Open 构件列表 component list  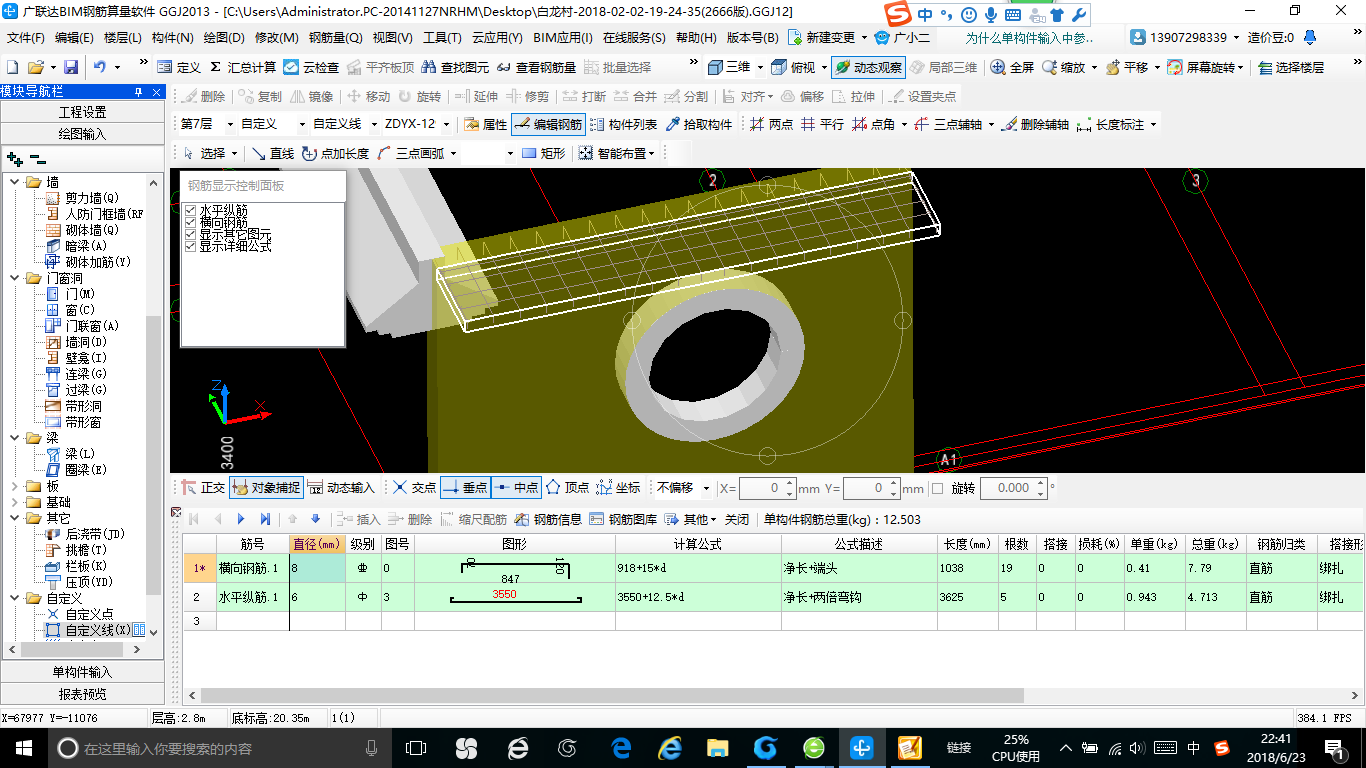(x=623, y=124)
